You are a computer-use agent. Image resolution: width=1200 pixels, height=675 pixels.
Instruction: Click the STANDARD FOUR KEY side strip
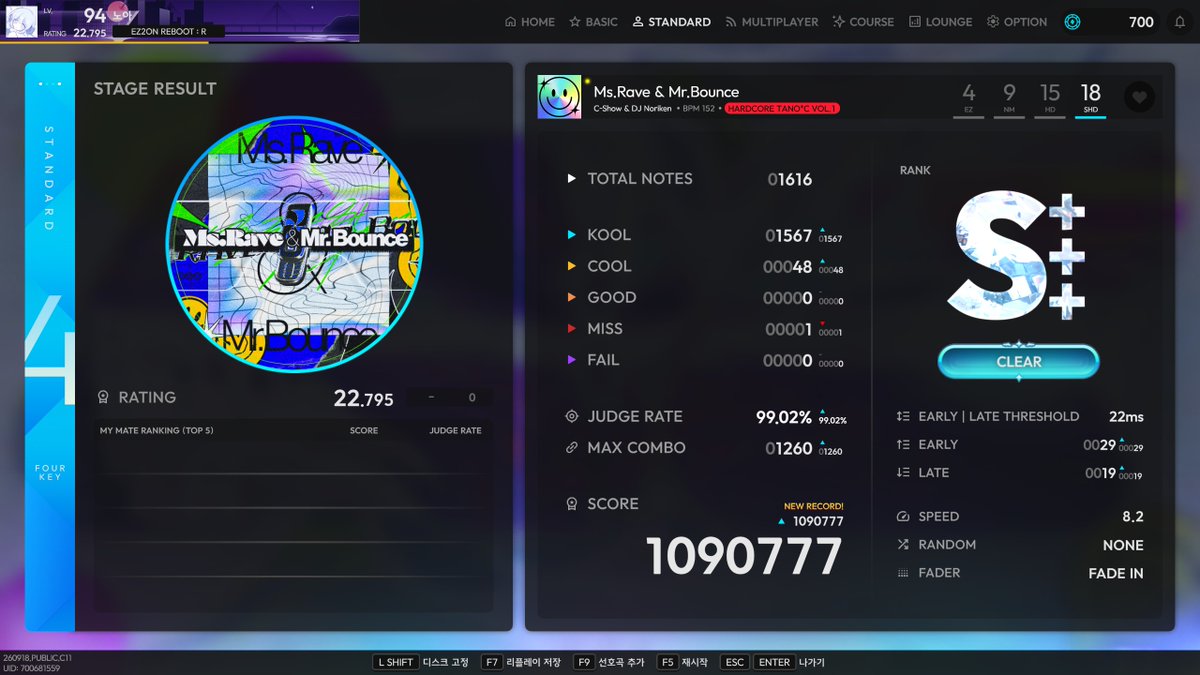(x=50, y=347)
